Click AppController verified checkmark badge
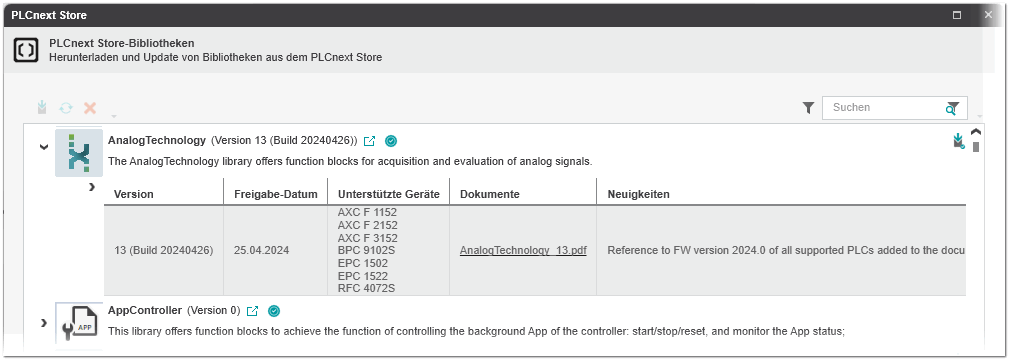This screenshot has width=1009, height=360. (x=274, y=311)
